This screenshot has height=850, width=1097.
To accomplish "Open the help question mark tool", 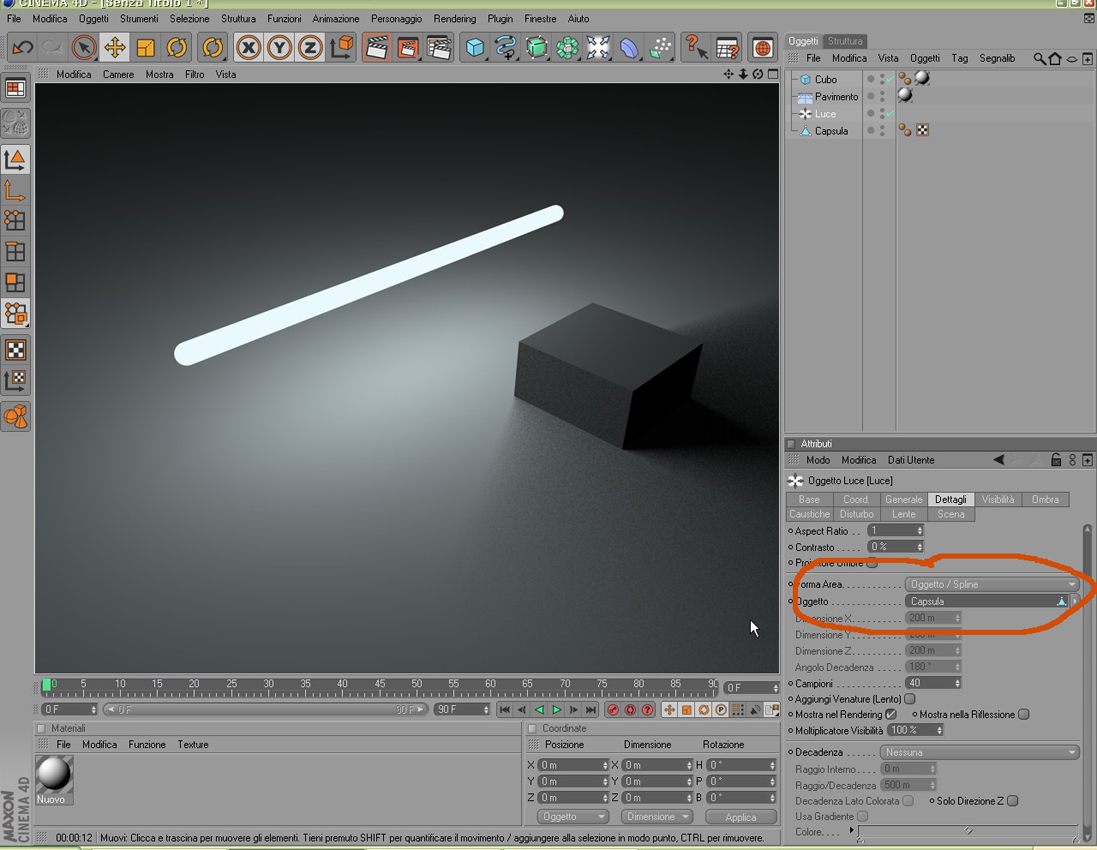I will click(695, 48).
